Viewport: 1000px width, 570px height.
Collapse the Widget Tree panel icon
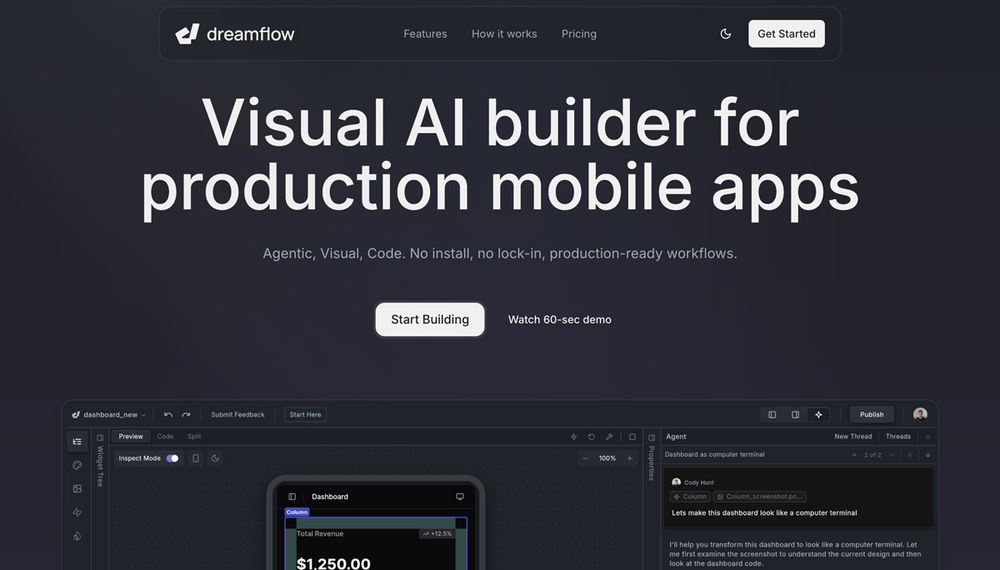pos(100,437)
